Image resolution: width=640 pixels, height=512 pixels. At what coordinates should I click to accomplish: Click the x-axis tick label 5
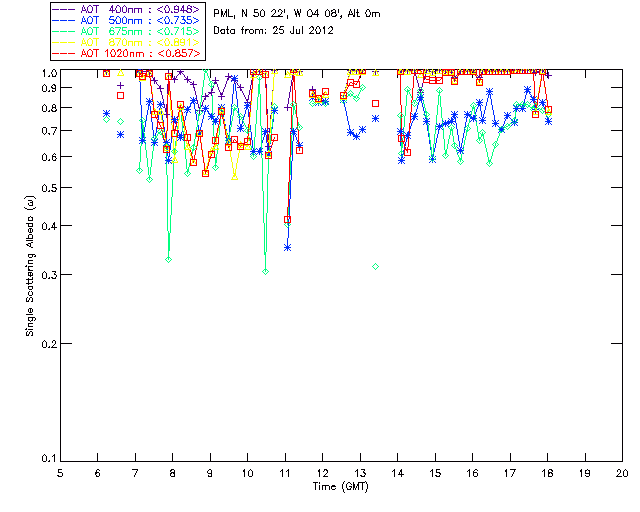pyautogui.click(x=61, y=472)
